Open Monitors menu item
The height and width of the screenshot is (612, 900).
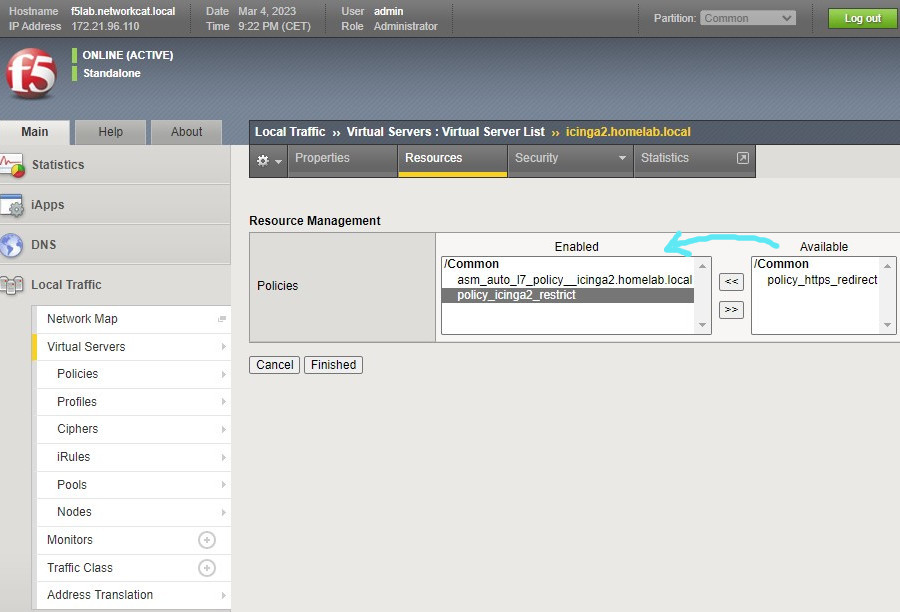pos(134,540)
